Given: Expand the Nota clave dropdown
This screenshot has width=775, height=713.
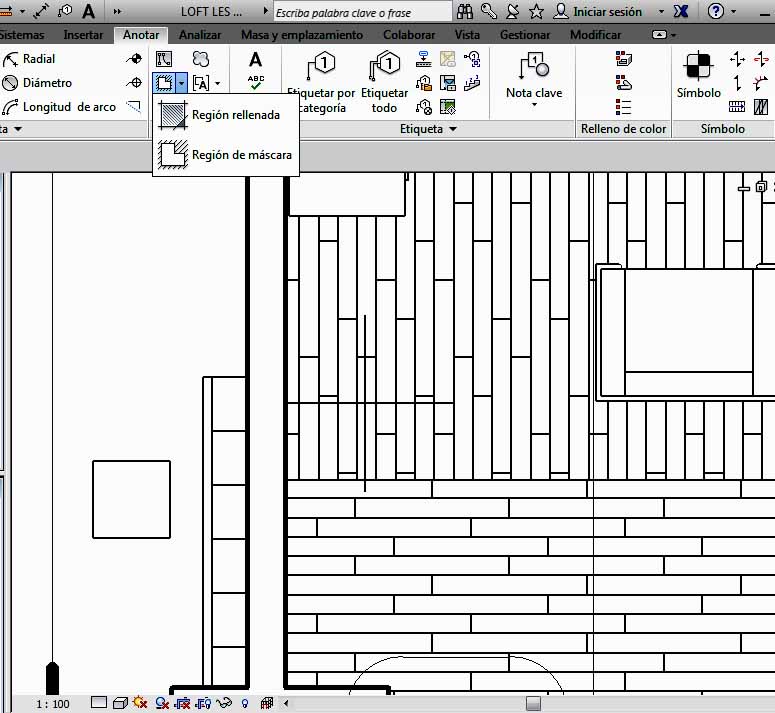Looking at the screenshot, I should (534, 105).
